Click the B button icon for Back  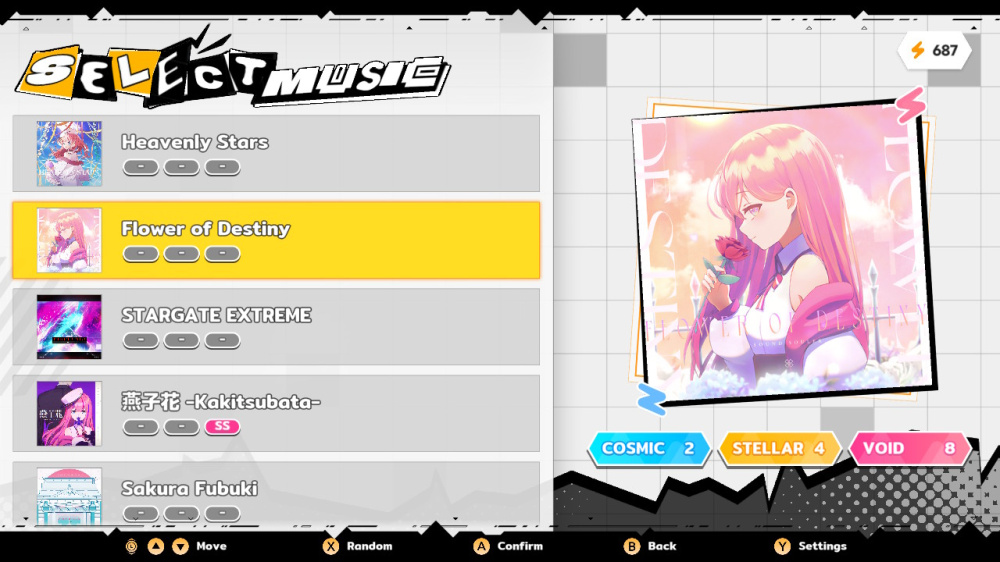pos(631,546)
